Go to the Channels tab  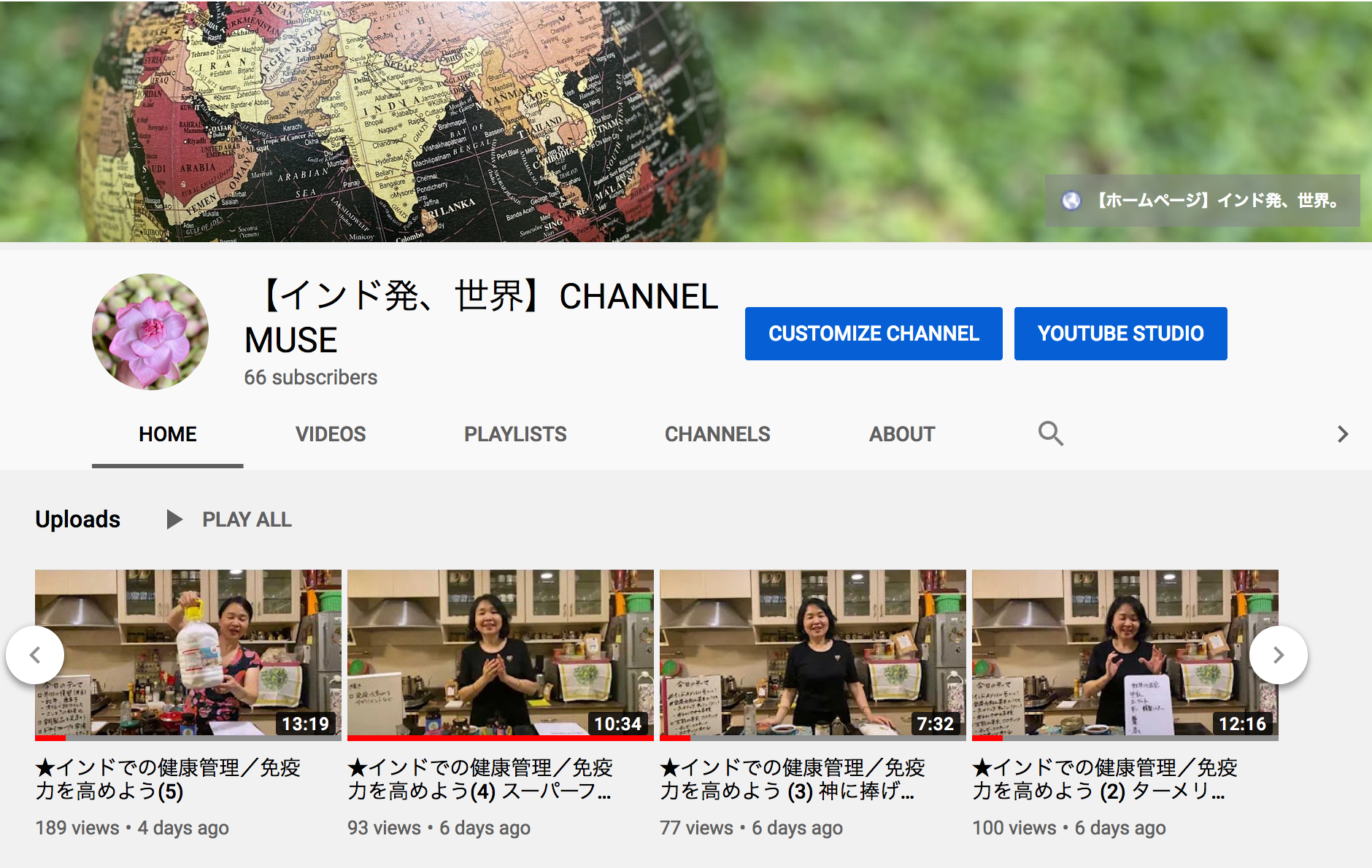pos(717,434)
